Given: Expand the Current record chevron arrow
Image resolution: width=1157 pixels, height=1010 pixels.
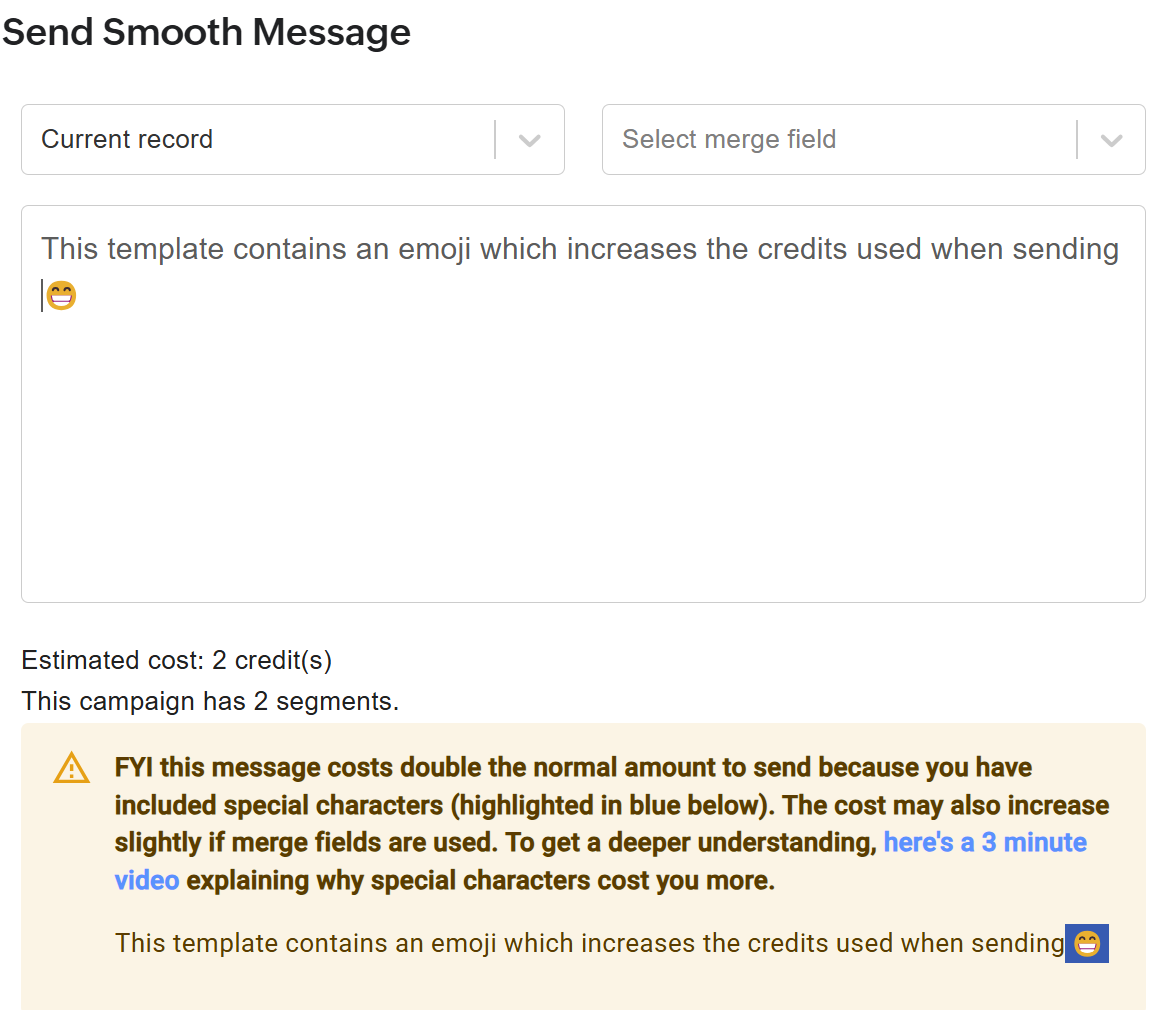Looking at the screenshot, I should point(530,140).
